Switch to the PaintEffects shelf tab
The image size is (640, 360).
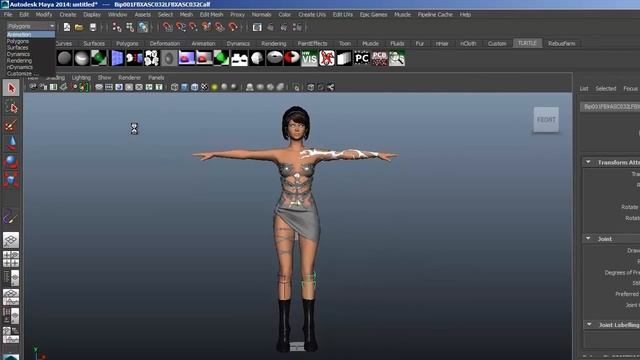pos(312,44)
